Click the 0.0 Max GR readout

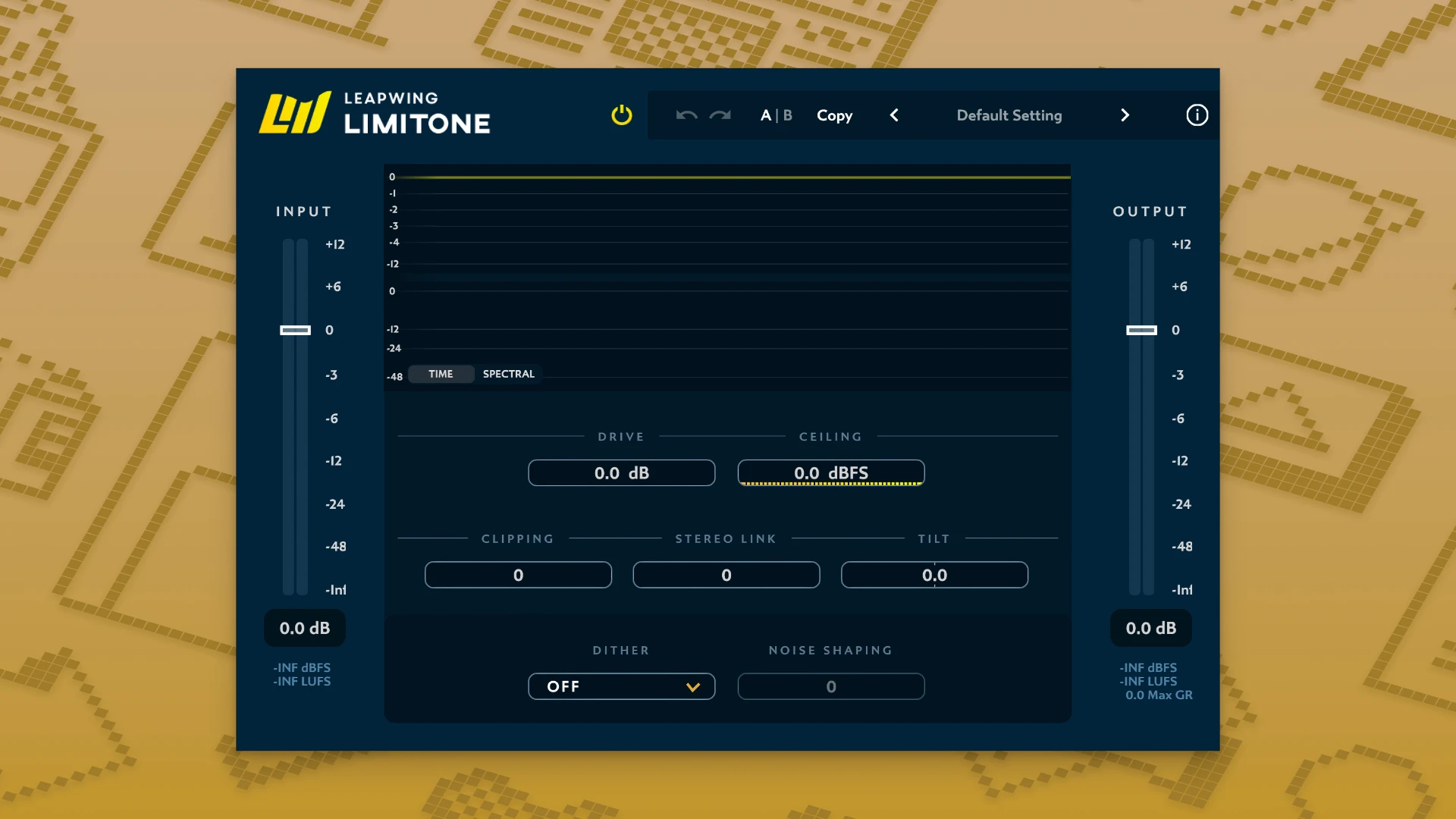point(1159,695)
